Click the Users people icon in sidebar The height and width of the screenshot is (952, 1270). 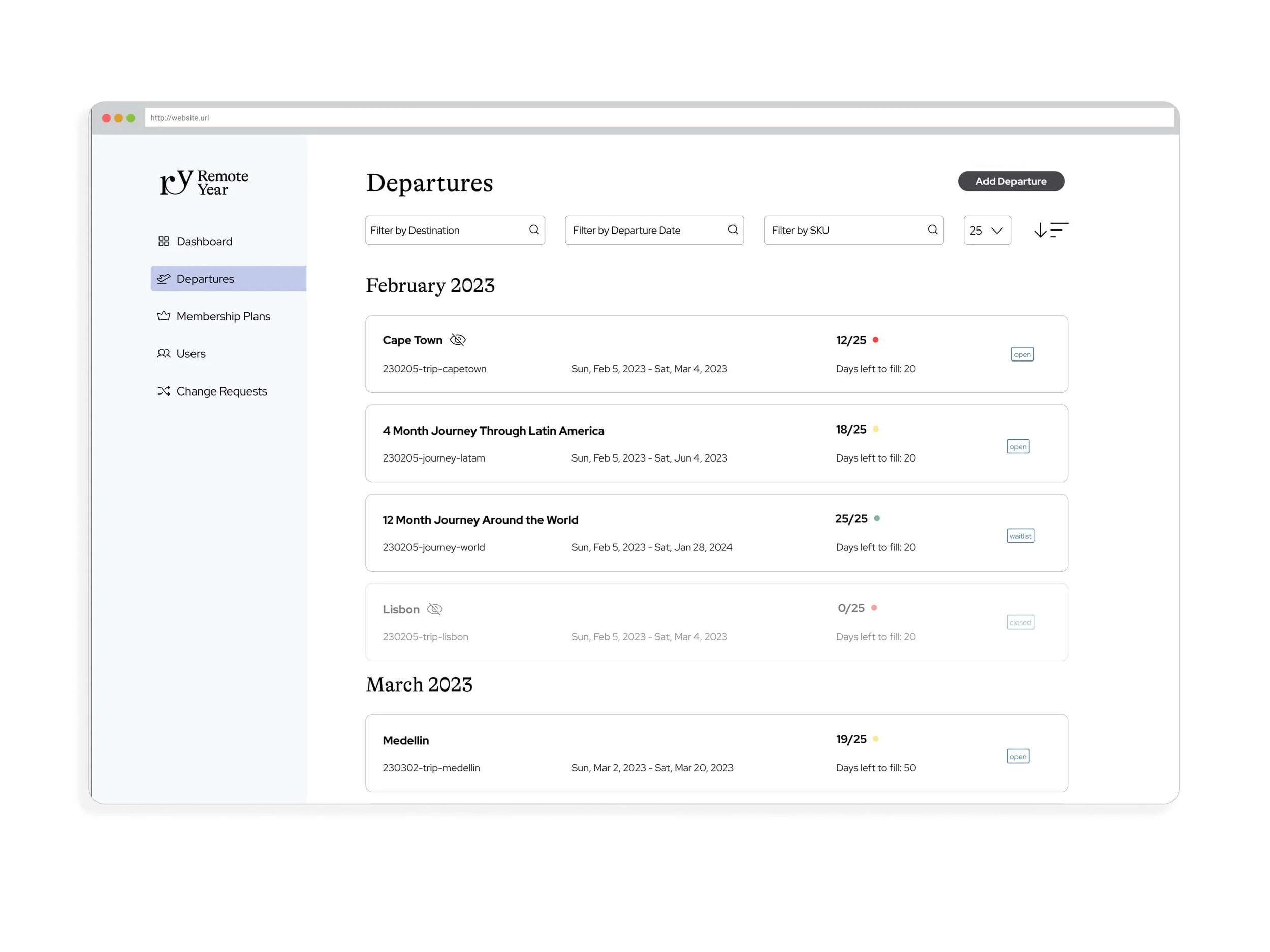point(164,353)
